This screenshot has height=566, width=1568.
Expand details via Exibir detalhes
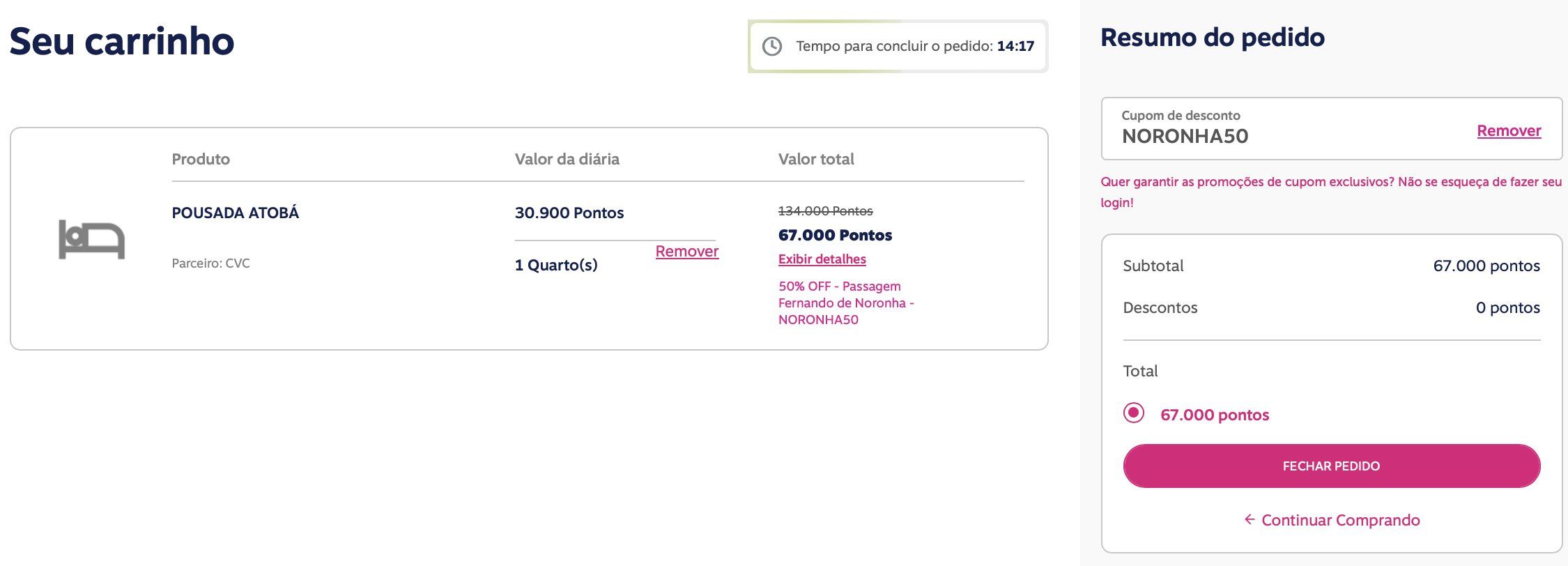822,259
